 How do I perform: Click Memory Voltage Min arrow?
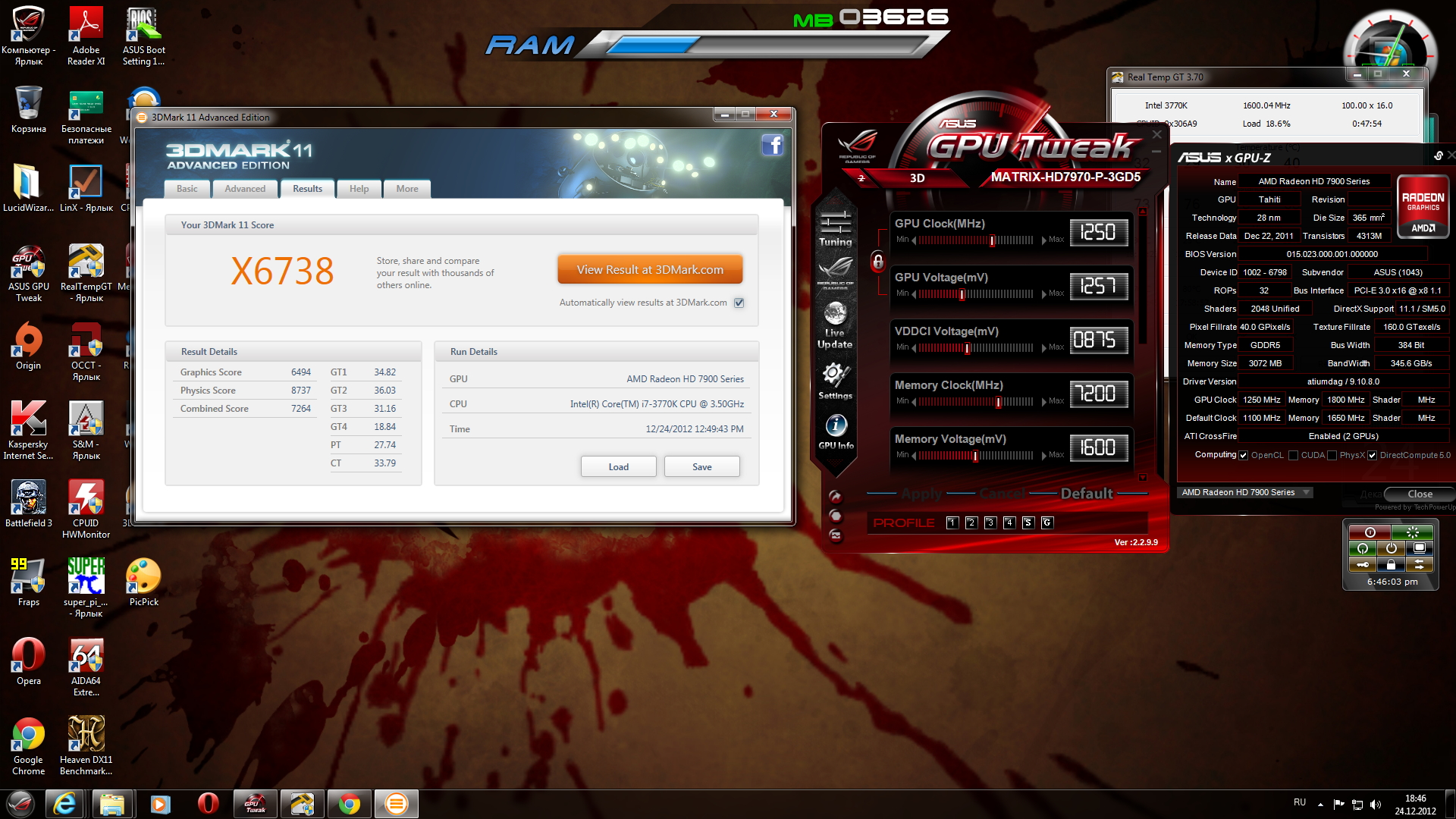click(x=914, y=456)
